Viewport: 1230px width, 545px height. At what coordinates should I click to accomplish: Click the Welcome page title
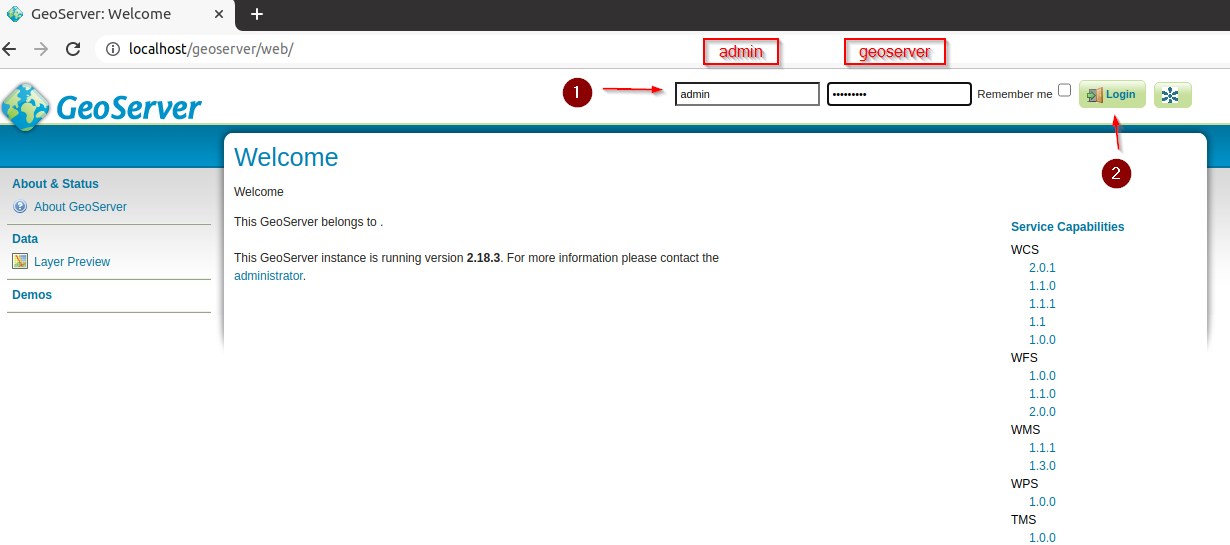point(286,157)
